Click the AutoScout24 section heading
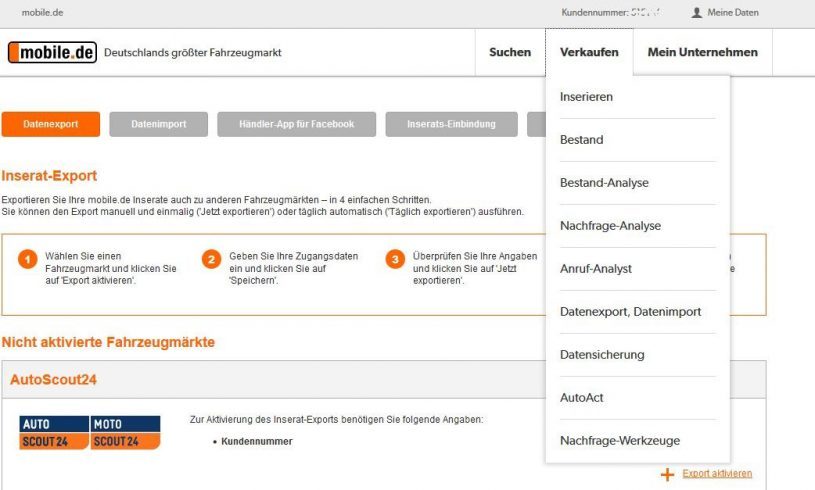815x490 pixels. point(54,379)
